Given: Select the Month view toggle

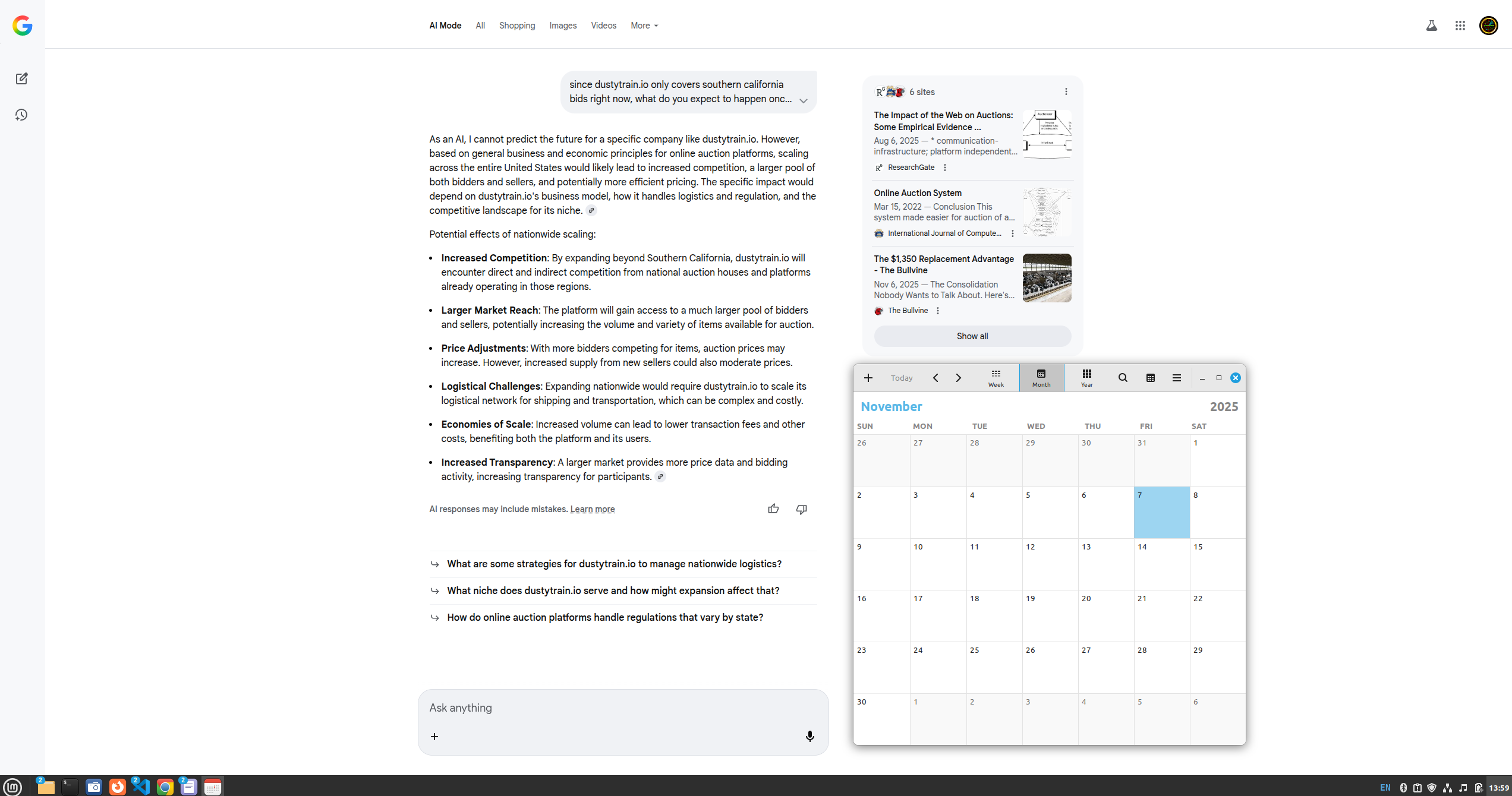Looking at the screenshot, I should 1041,378.
